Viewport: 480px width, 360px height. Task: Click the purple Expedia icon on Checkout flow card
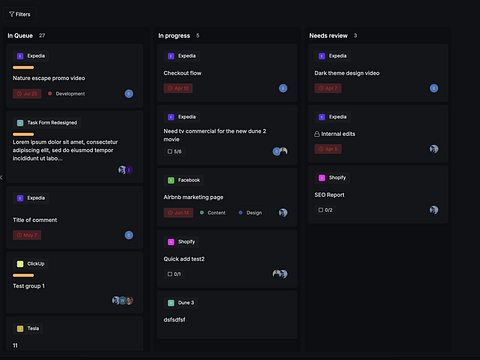(171, 56)
